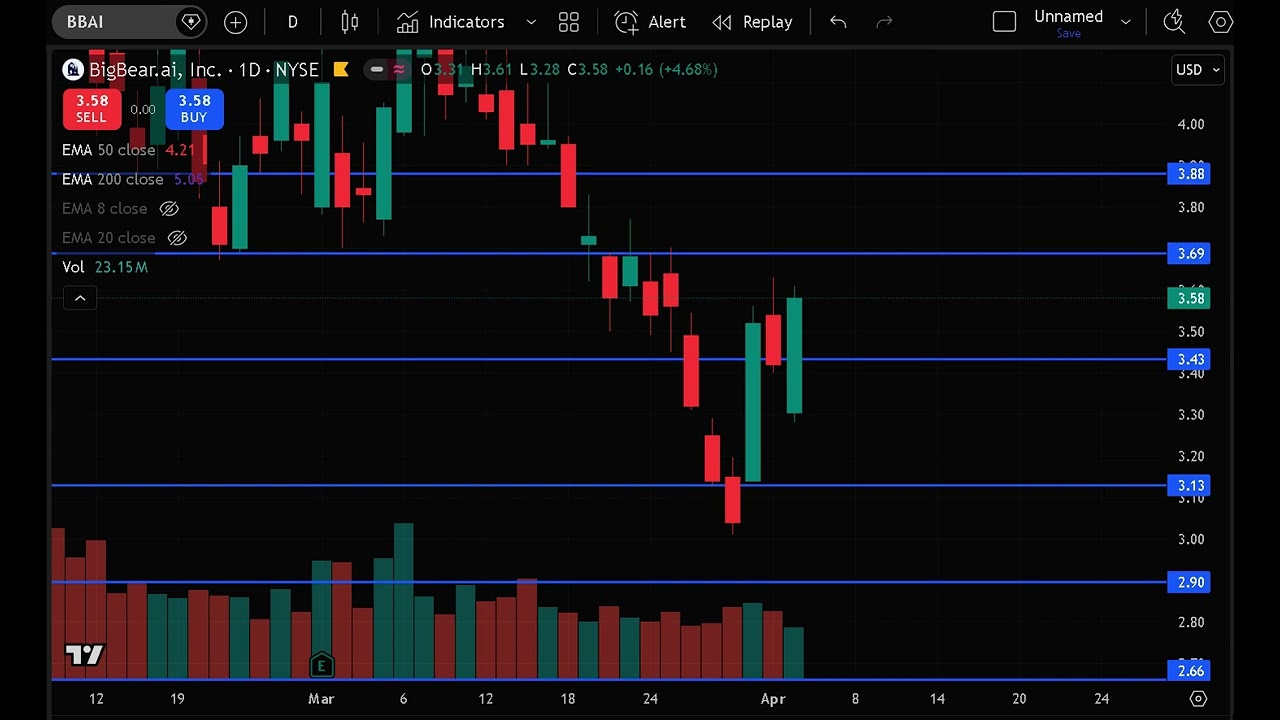Start Bar Replay mode
This screenshot has width=1280, height=720.
[752, 22]
